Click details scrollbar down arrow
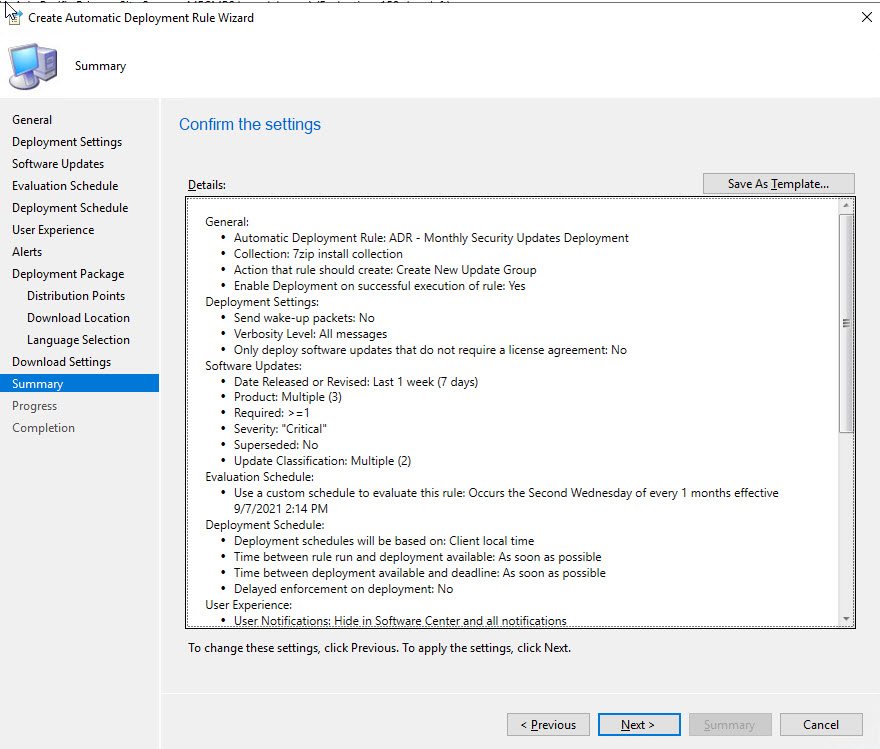Viewport: 880px width, 749px height. tap(847, 620)
